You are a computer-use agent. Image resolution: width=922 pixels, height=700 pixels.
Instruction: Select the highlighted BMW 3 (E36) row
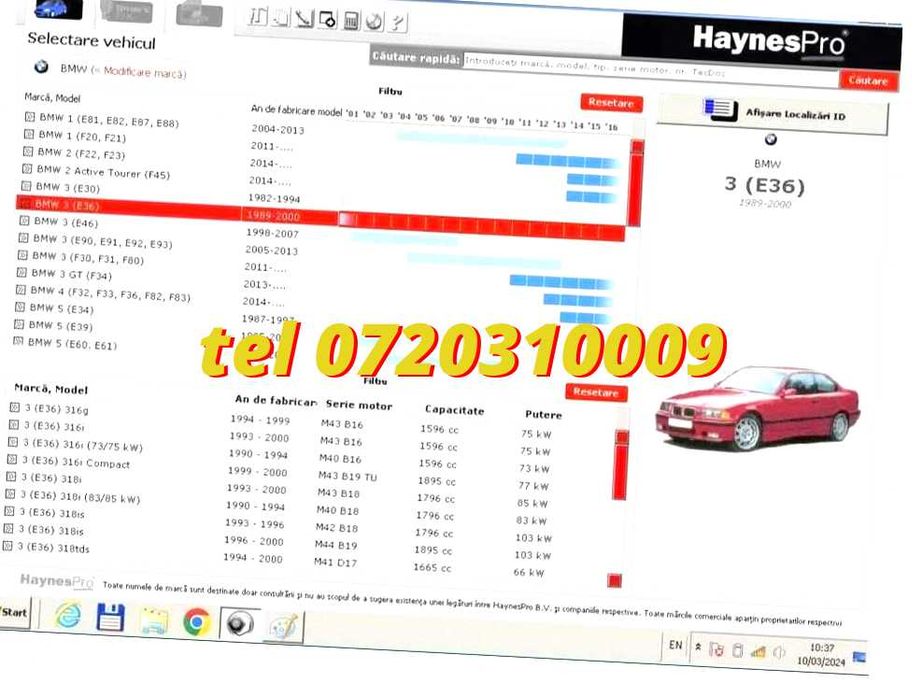320,218
